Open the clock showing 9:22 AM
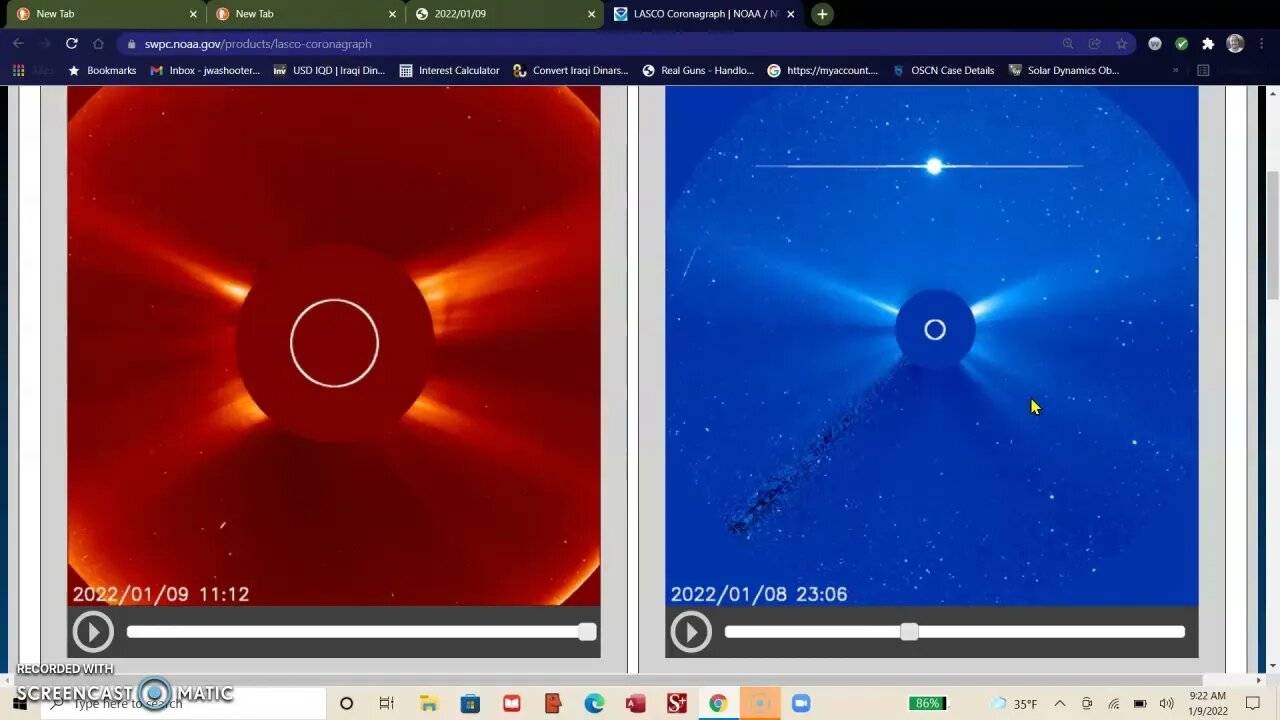This screenshot has height=720, width=1280. [1209, 703]
